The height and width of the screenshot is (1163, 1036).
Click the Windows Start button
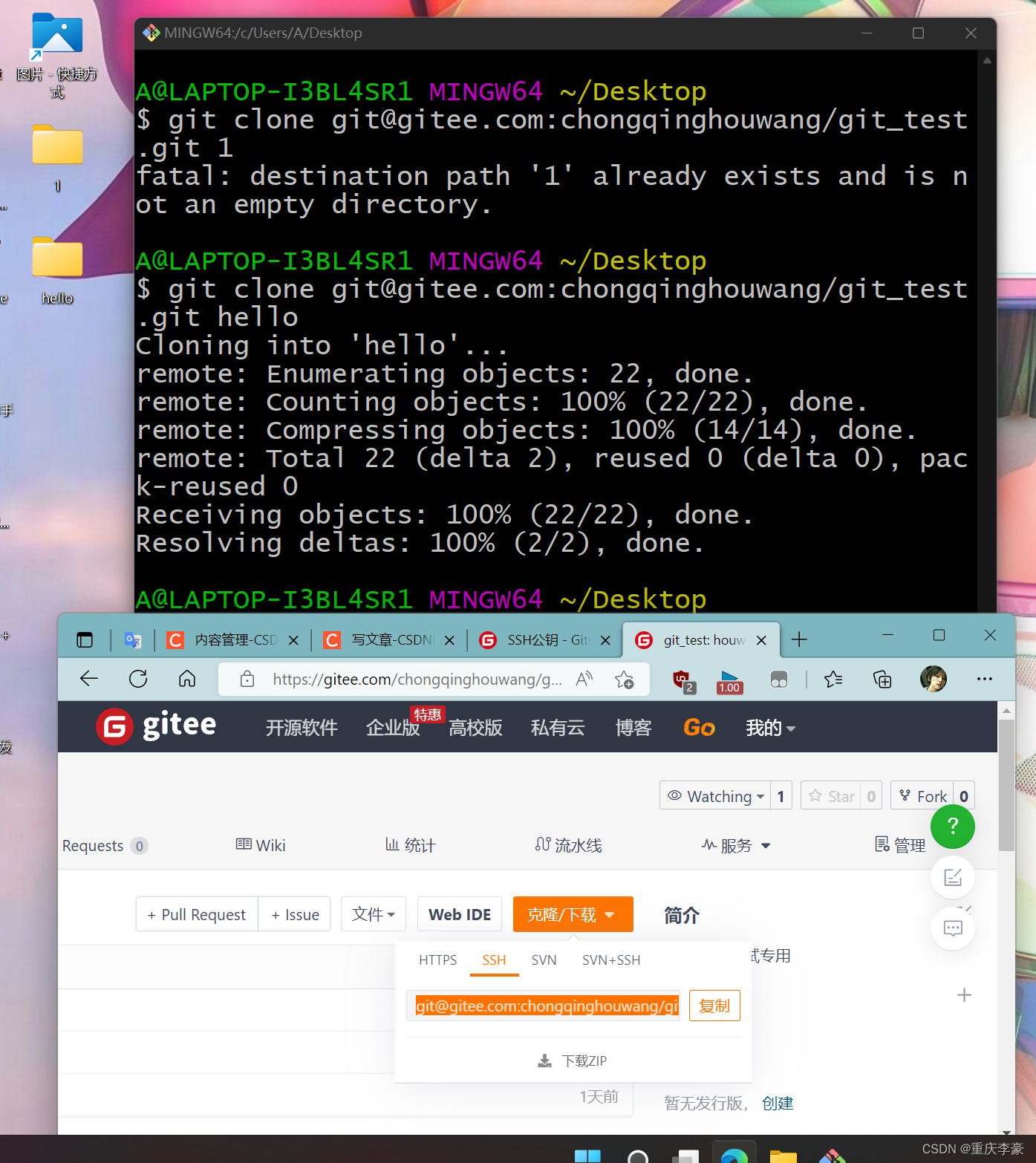(x=587, y=1156)
